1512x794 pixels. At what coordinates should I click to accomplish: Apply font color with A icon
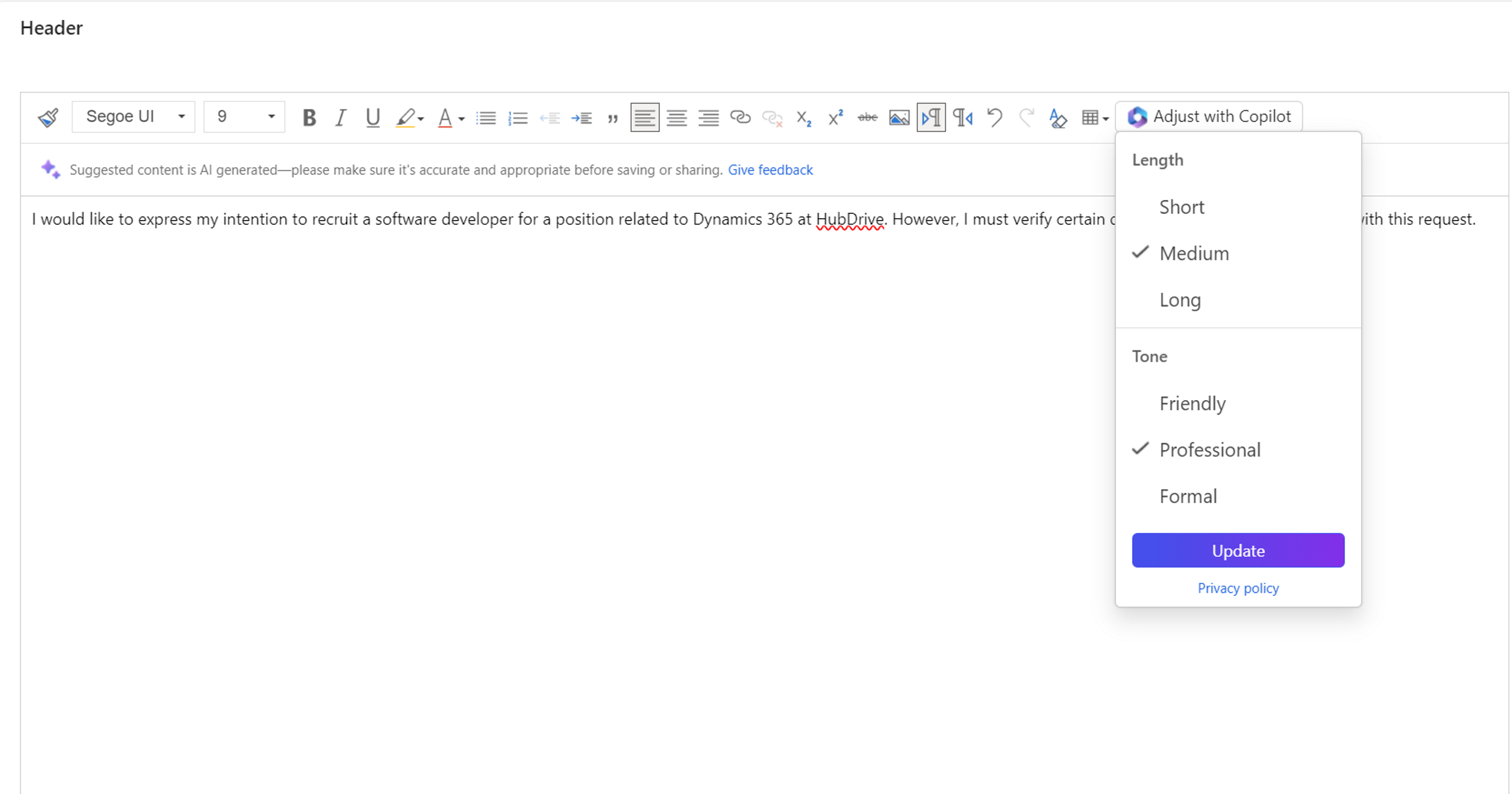[x=445, y=117]
